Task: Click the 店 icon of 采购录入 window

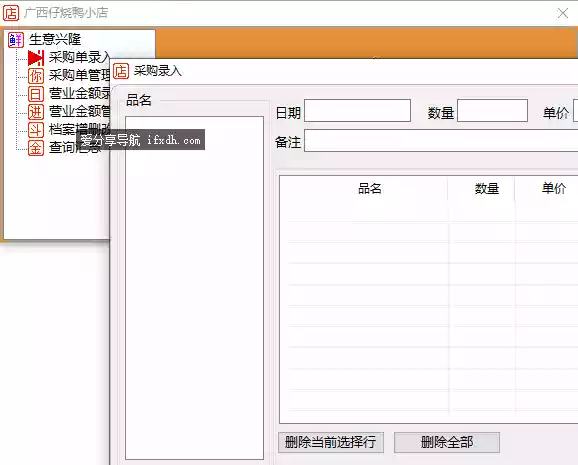Action: pyautogui.click(x=121, y=71)
